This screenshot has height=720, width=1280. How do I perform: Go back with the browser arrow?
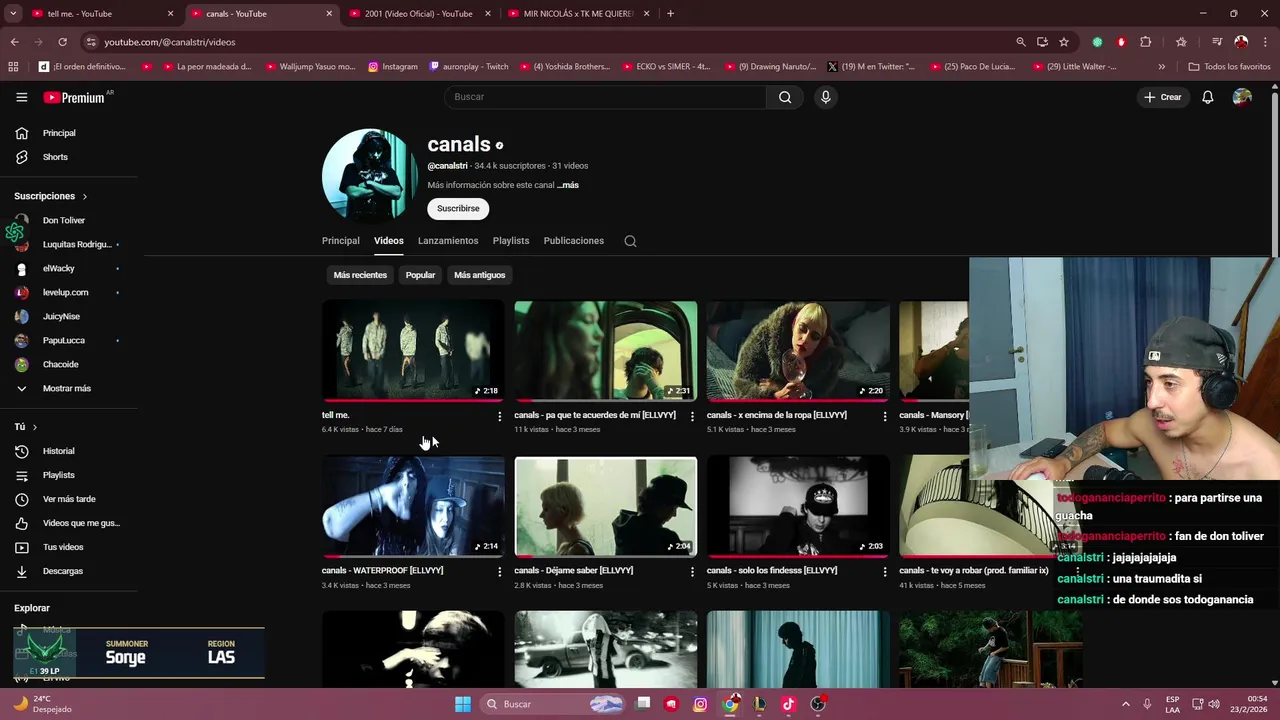(14, 42)
